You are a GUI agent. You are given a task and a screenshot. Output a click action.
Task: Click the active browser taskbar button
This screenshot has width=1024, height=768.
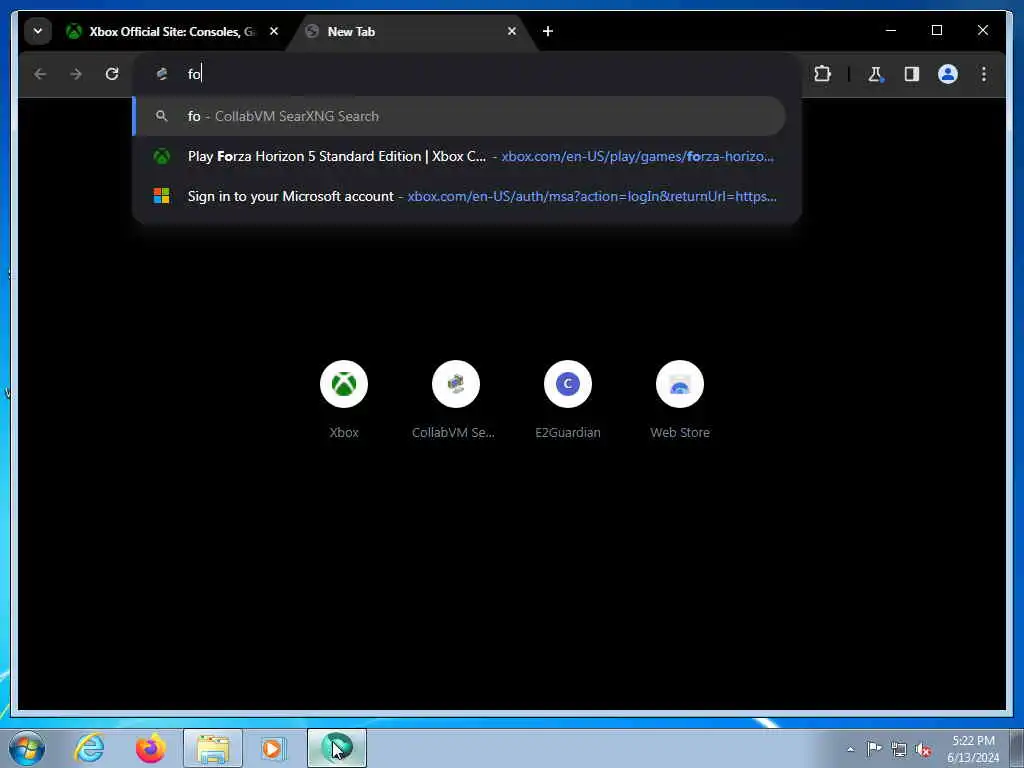[337, 748]
